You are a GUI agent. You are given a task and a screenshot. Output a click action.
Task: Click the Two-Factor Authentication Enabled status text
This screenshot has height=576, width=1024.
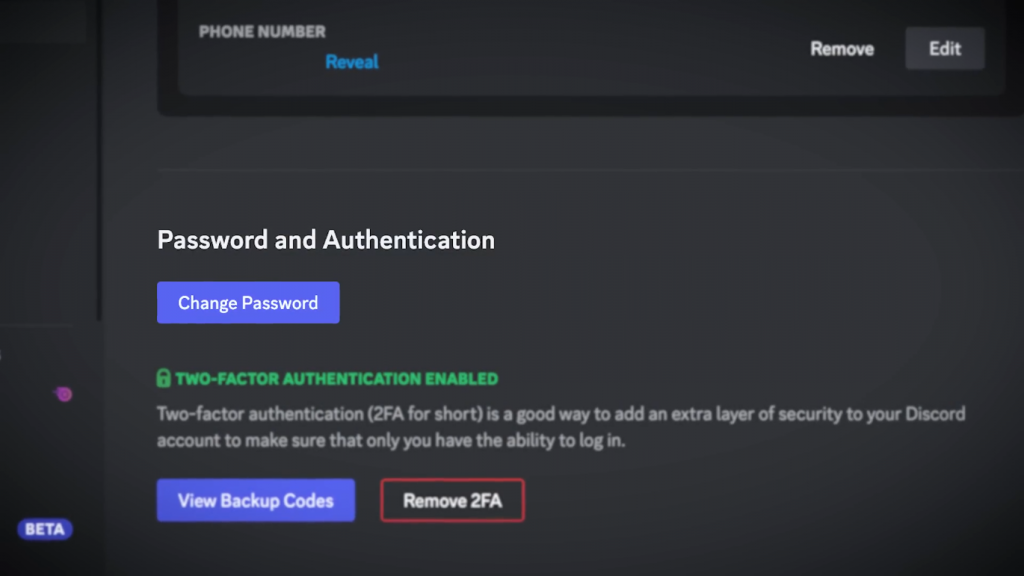coord(336,379)
